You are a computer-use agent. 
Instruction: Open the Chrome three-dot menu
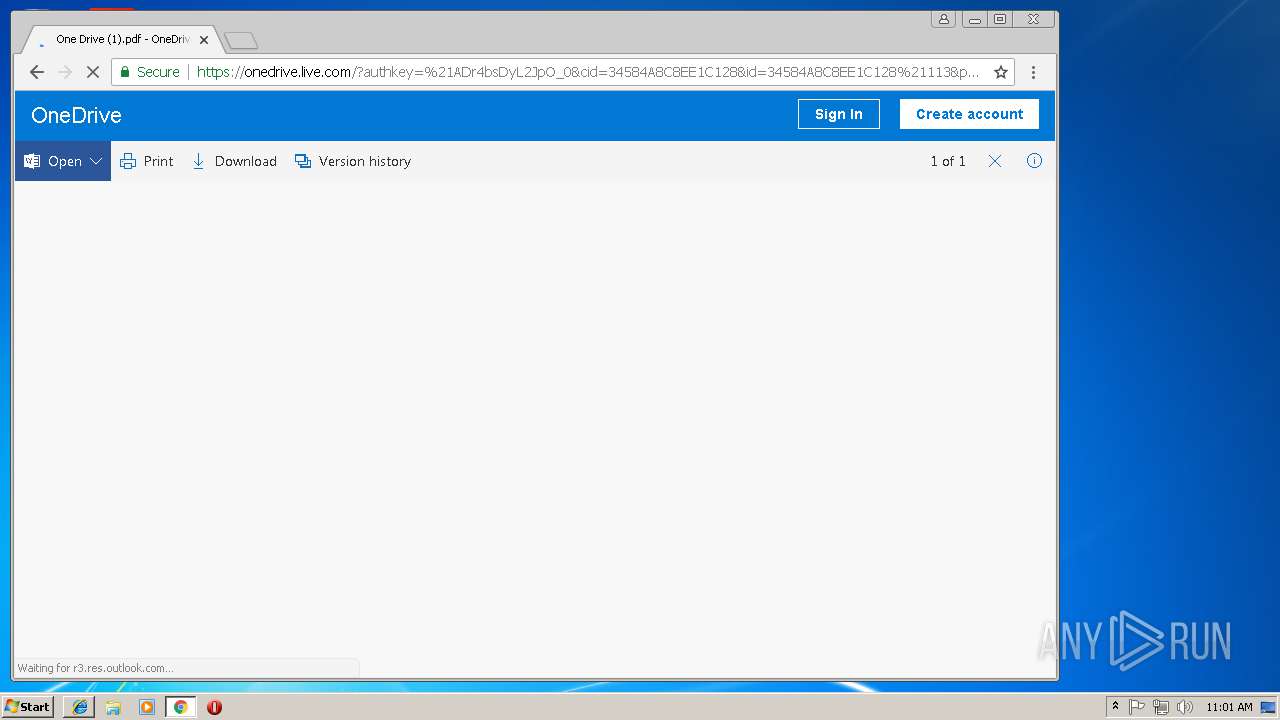(1033, 72)
